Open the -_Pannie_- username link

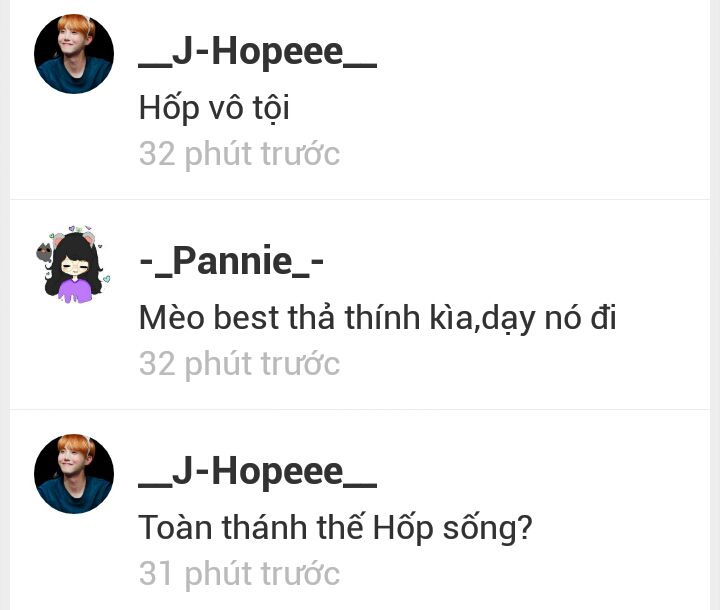(231, 261)
